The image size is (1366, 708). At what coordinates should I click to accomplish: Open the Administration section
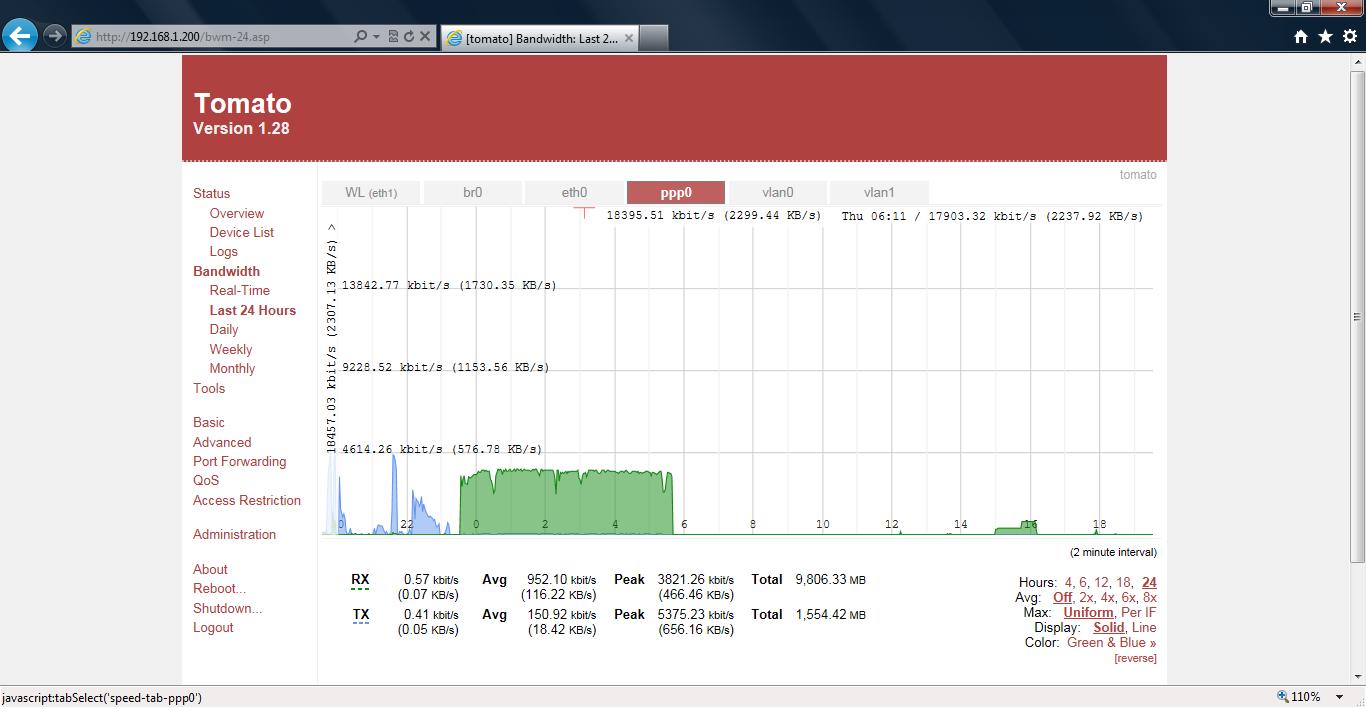[234, 534]
